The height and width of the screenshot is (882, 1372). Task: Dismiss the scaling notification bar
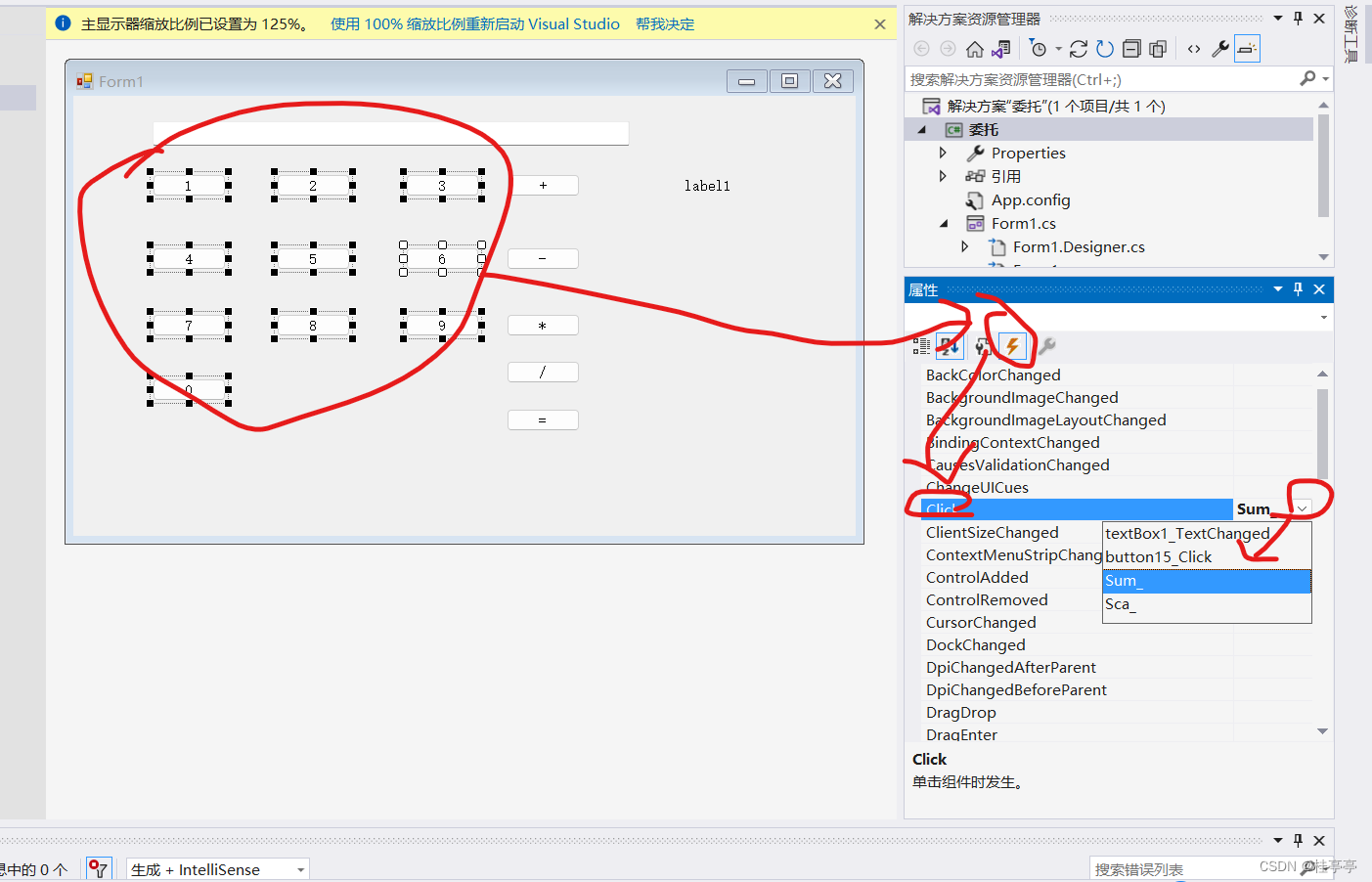click(x=880, y=23)
